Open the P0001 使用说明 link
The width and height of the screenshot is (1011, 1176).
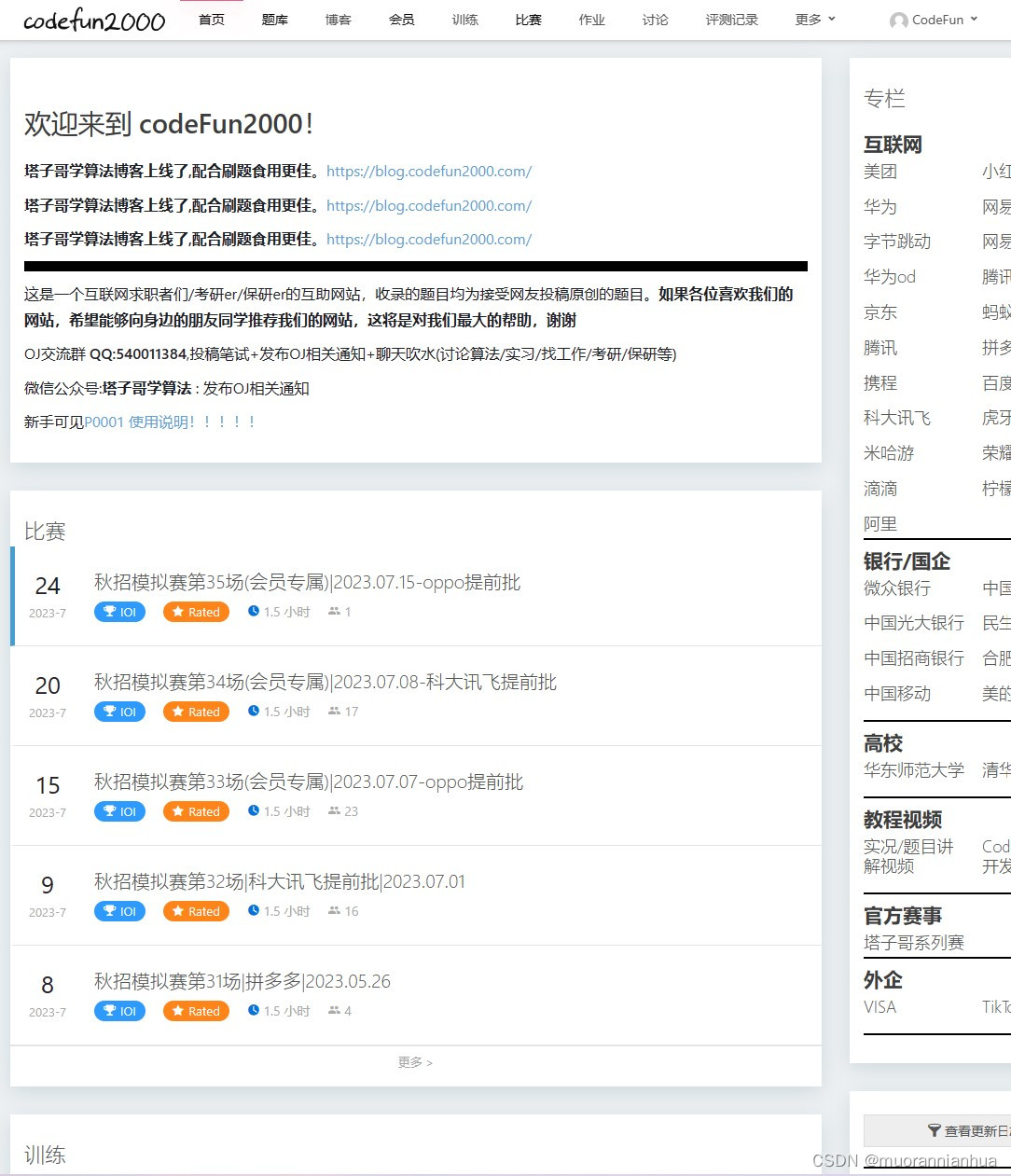[x=170, y=422]
